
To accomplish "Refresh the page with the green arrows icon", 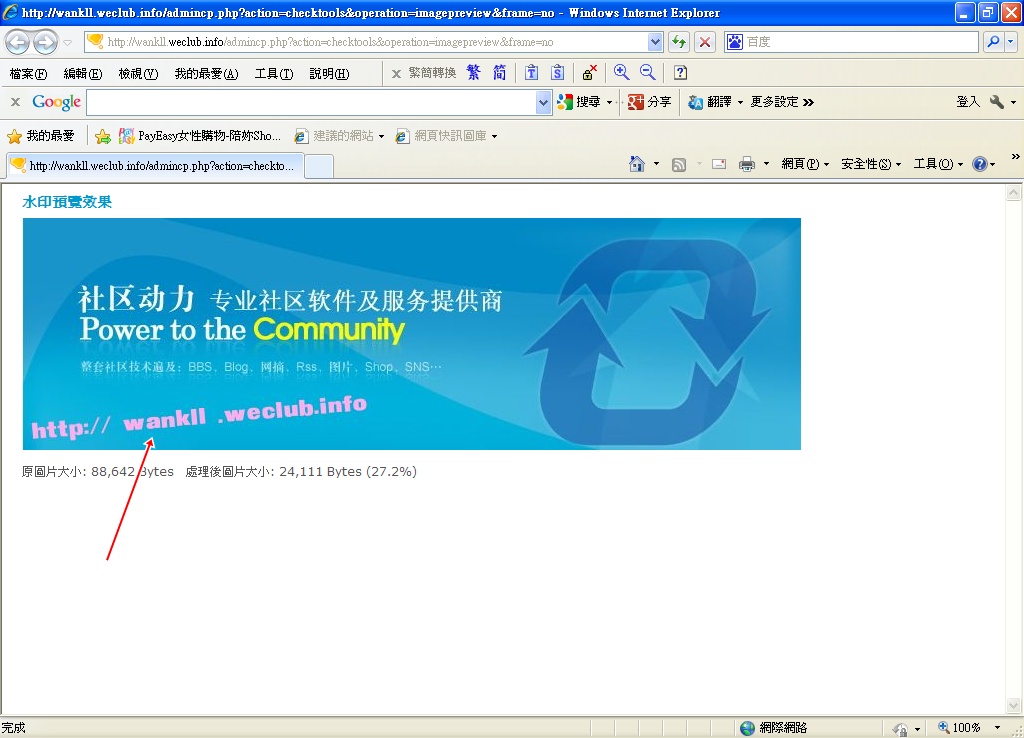I will point(679,42).
